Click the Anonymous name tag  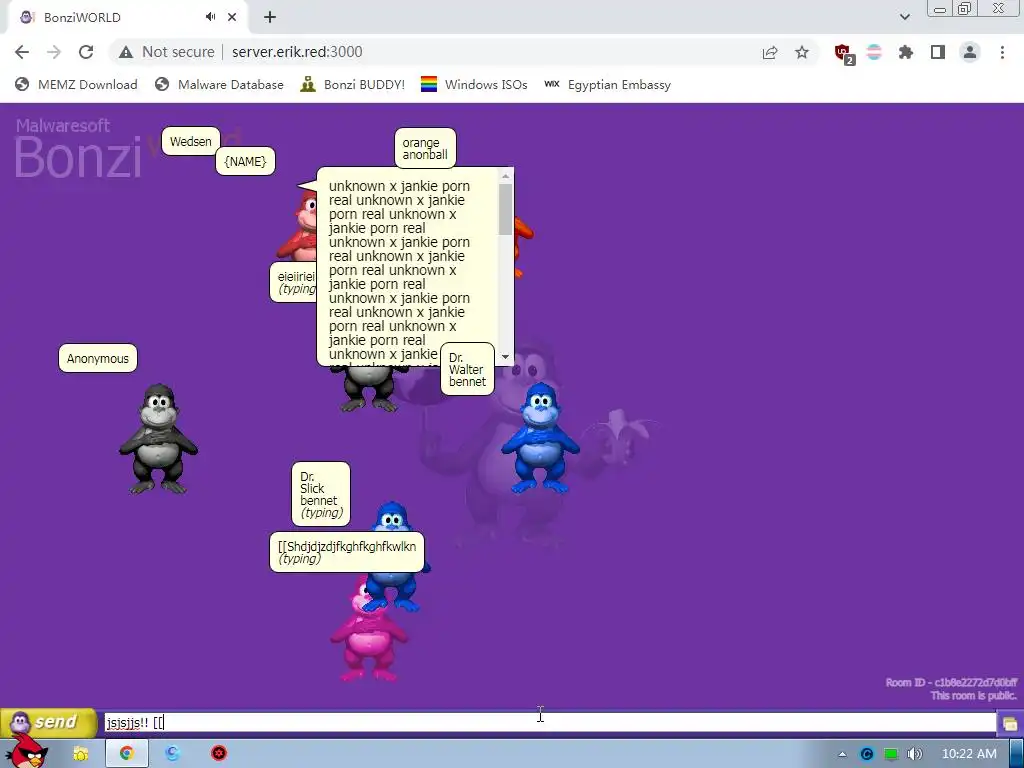[x=98, y=359]
